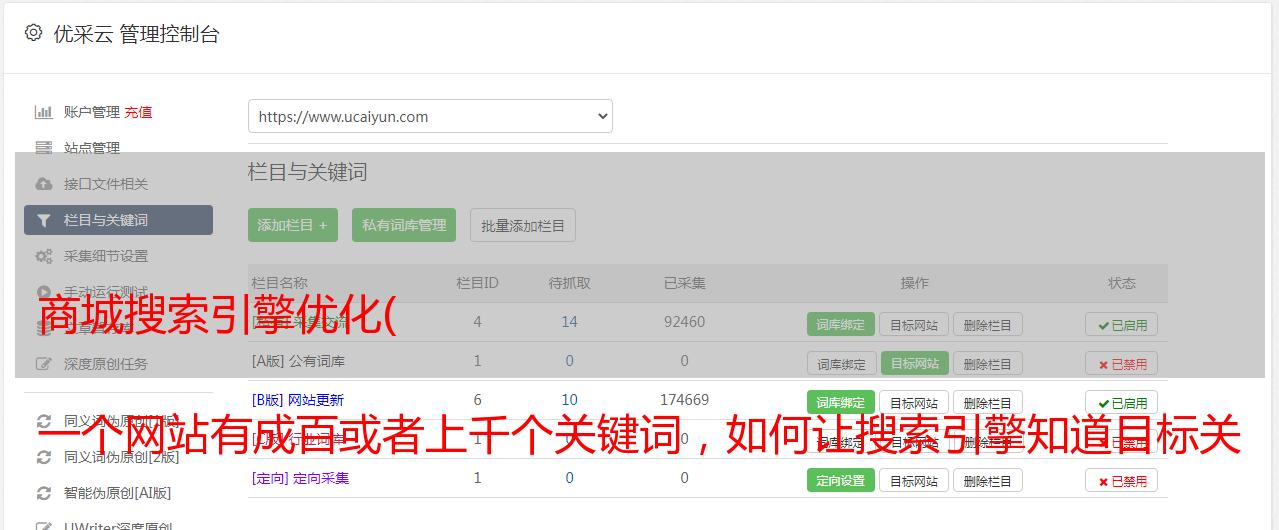Click the pending count 14 link
Viewport: 1279px width, 530px height.
(569, 322)
